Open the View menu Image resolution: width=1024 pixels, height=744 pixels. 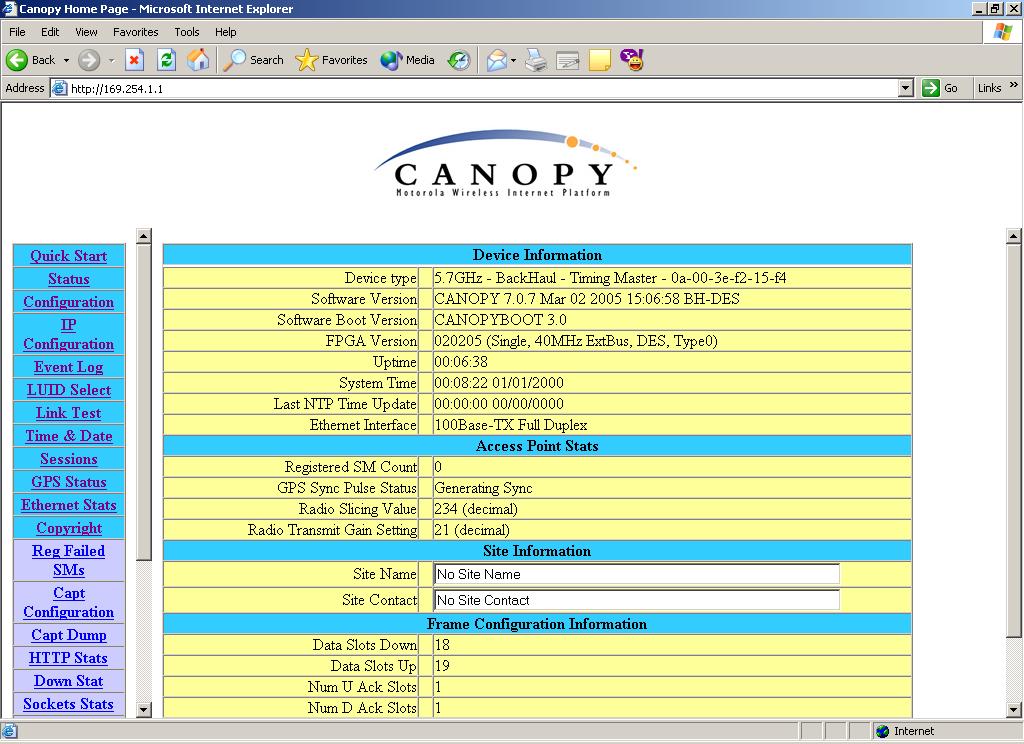tap(86, 32)
